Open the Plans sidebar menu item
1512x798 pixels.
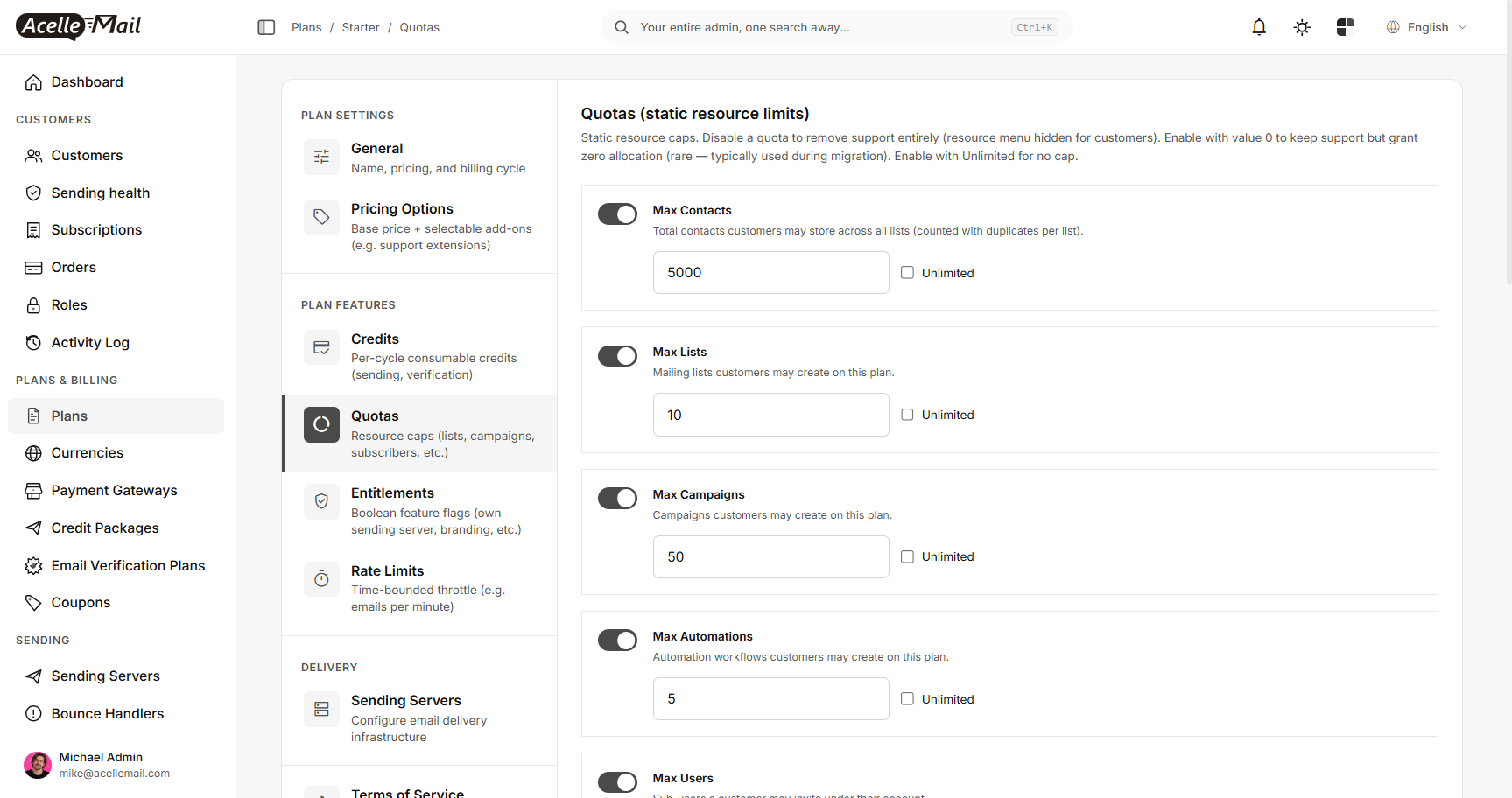pos(116,416)
